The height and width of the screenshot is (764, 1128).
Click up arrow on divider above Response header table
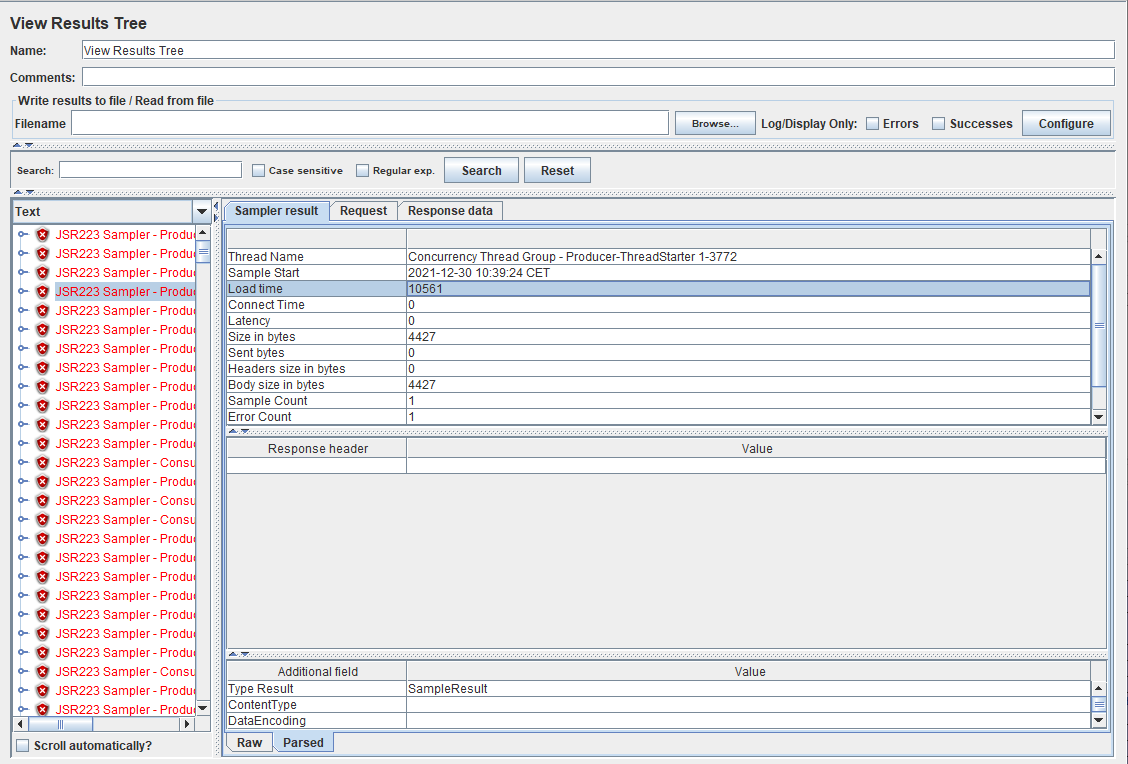[x=233, y=431]
